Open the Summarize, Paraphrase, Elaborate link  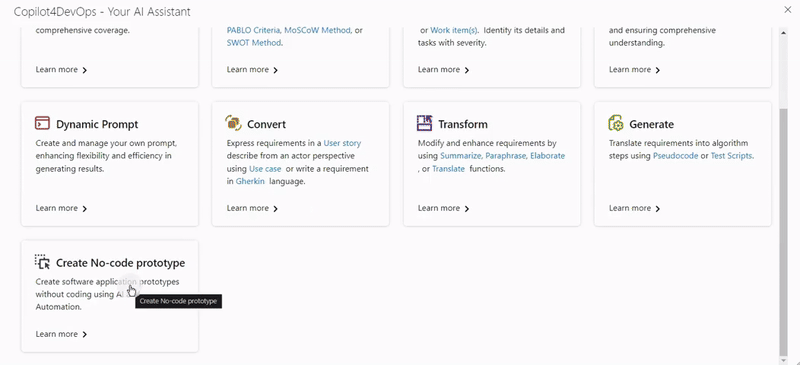click(x=503, y=156)
